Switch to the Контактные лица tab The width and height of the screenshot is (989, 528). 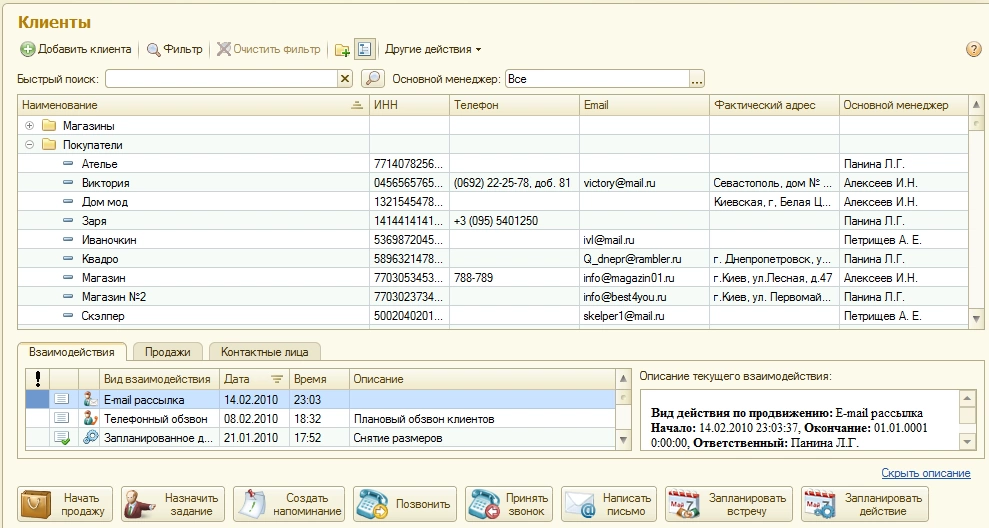pyautogui.click(x=265, y=351)
